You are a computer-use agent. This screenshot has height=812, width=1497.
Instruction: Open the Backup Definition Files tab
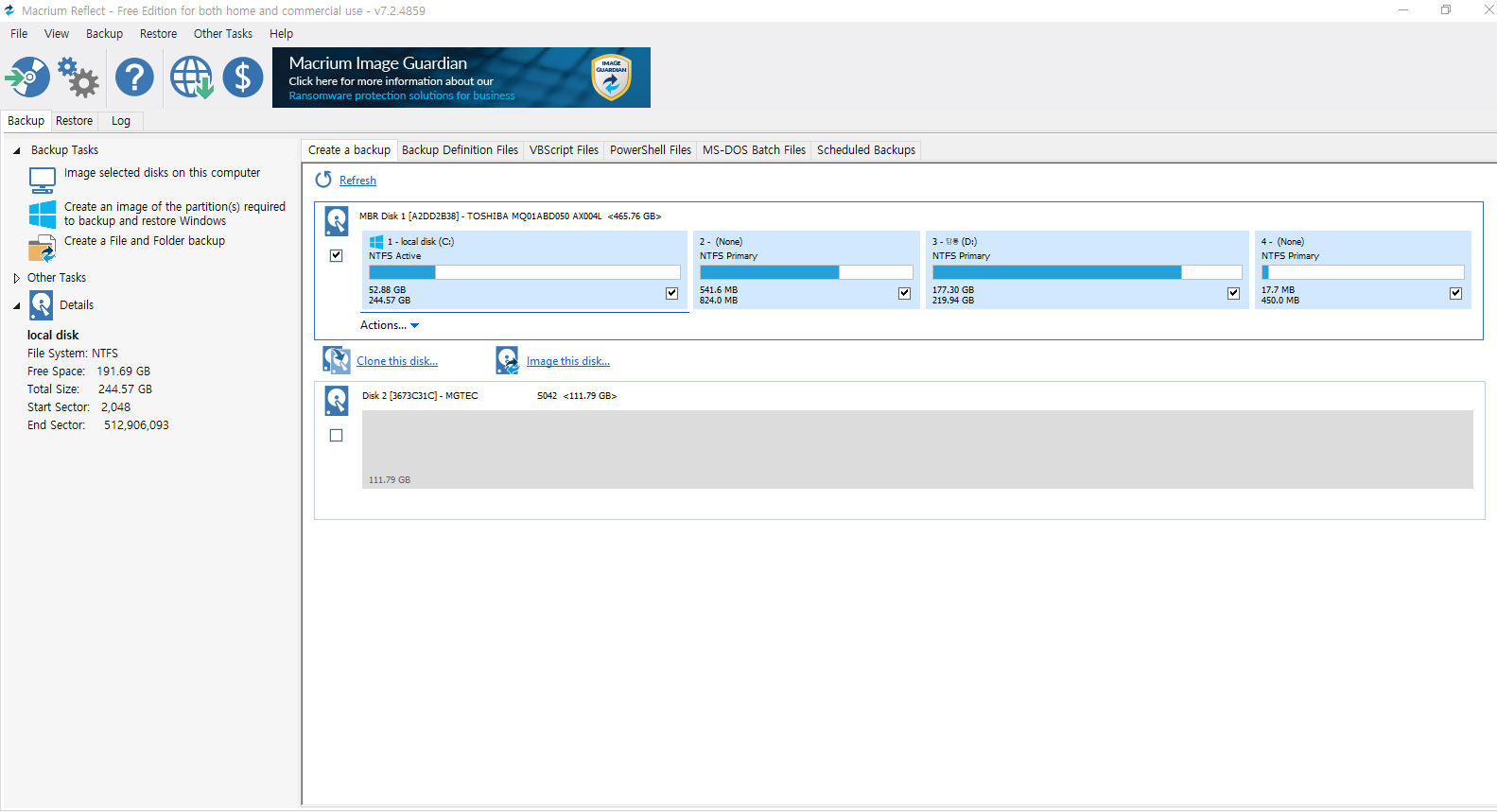point(460,150)
